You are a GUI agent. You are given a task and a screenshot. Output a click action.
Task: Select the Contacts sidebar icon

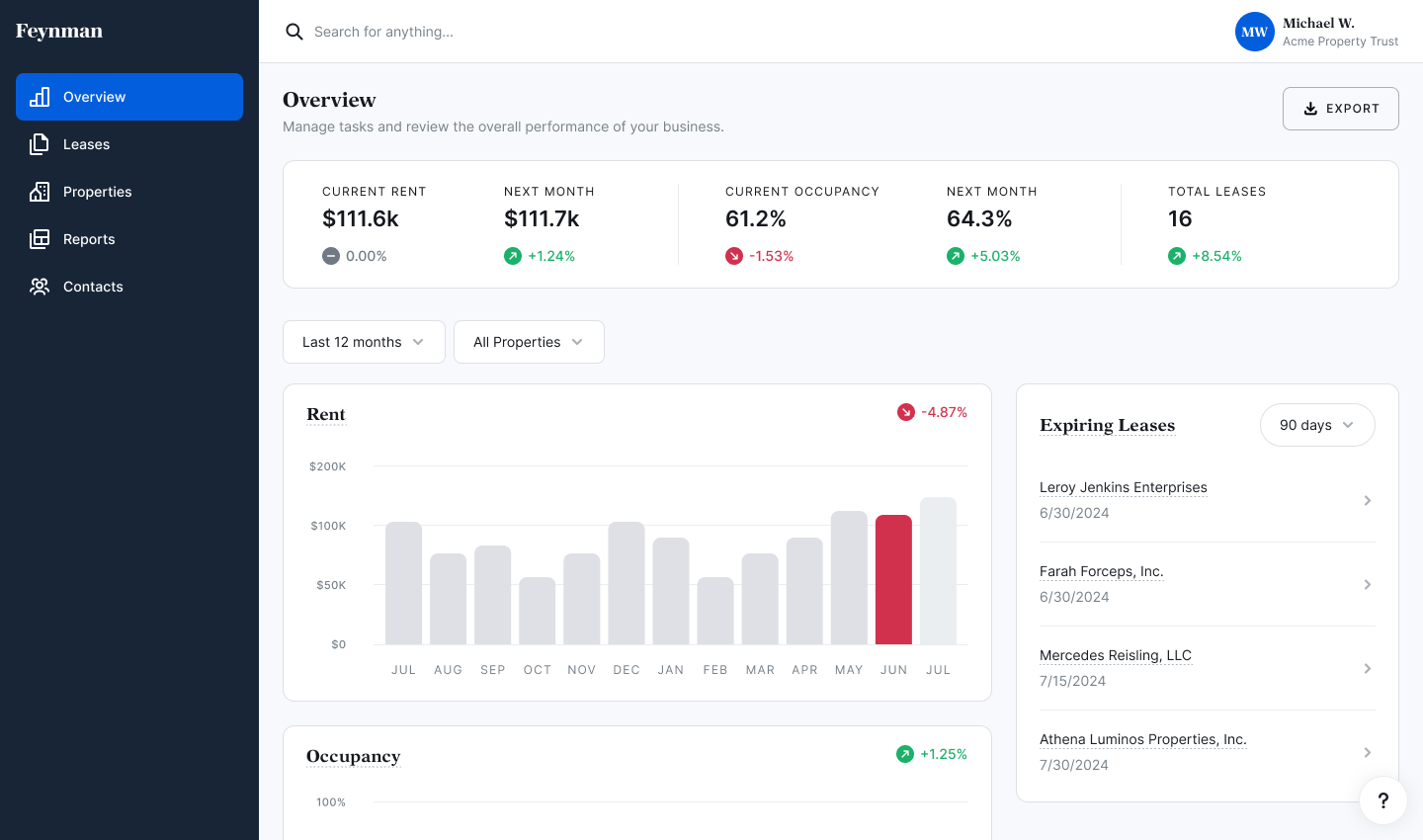click(40, 287)
